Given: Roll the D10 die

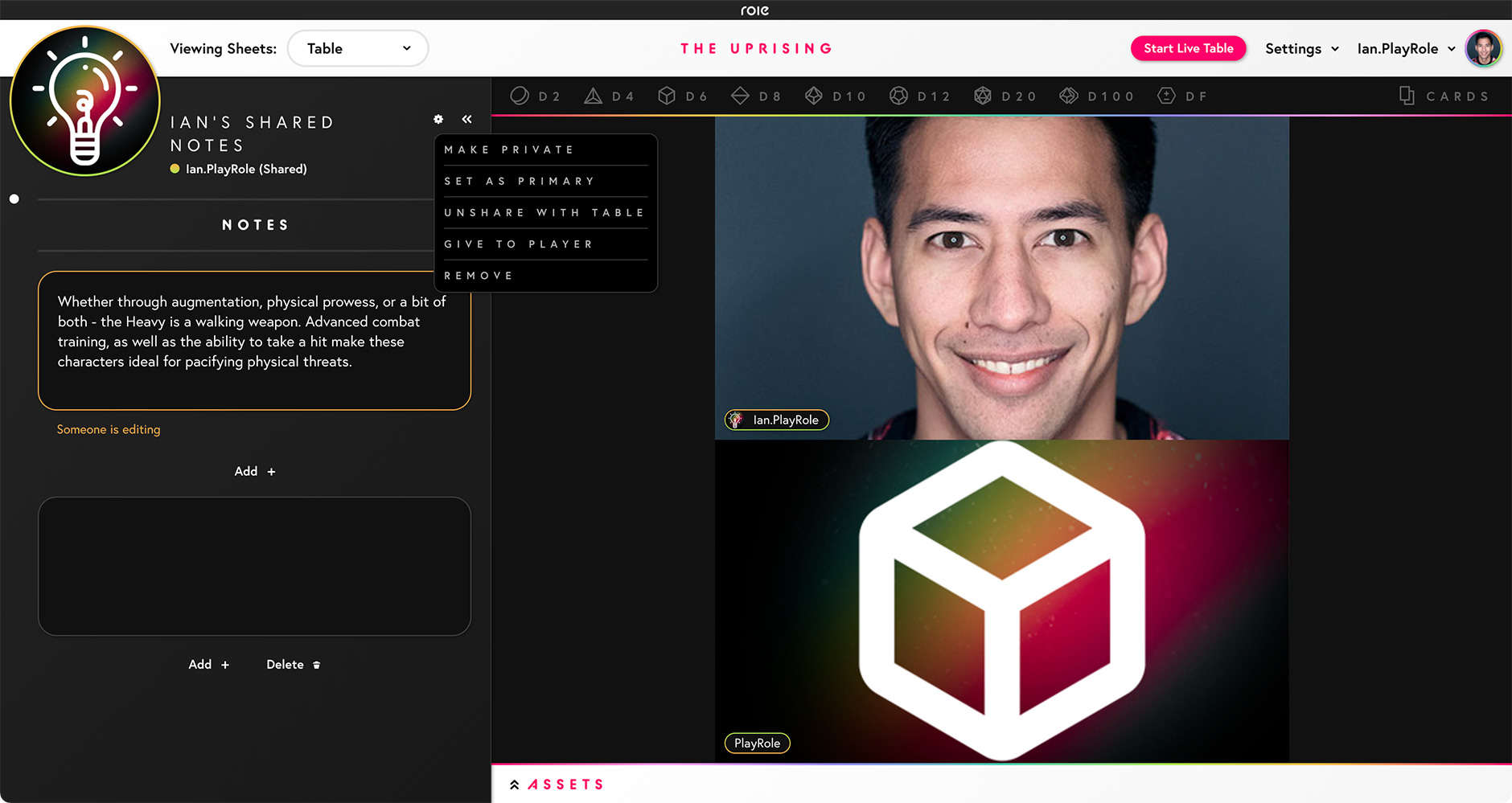Looking at the screenshot, I should click(835, 96).
